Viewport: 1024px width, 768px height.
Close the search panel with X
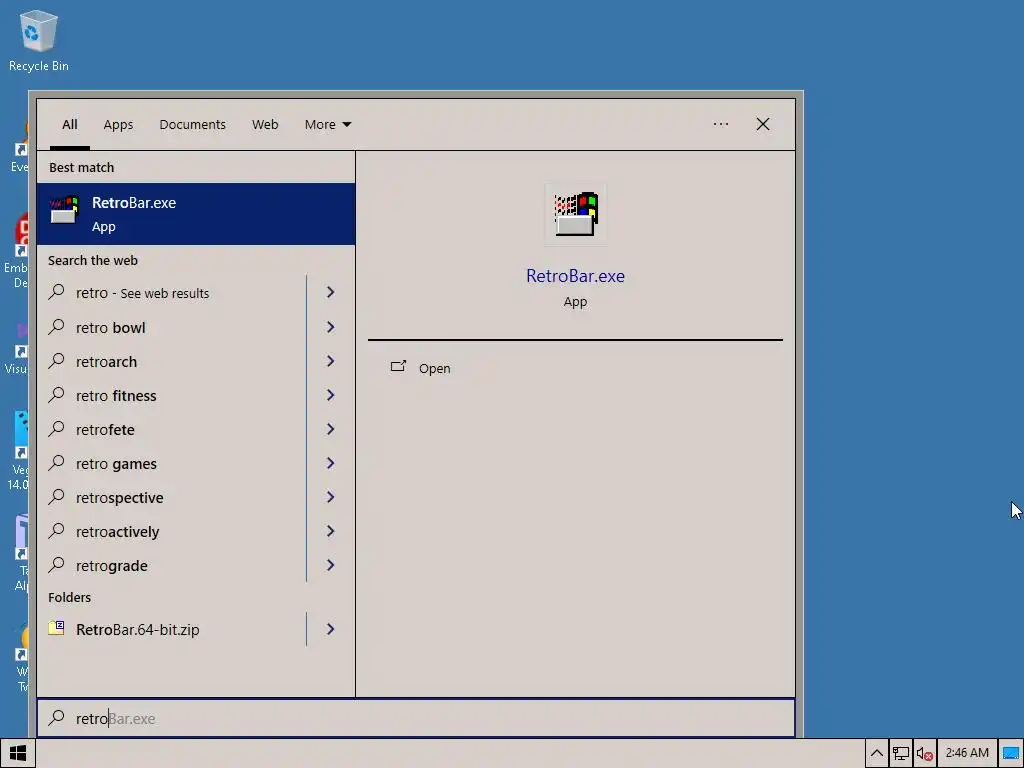[x=763, y=124]
